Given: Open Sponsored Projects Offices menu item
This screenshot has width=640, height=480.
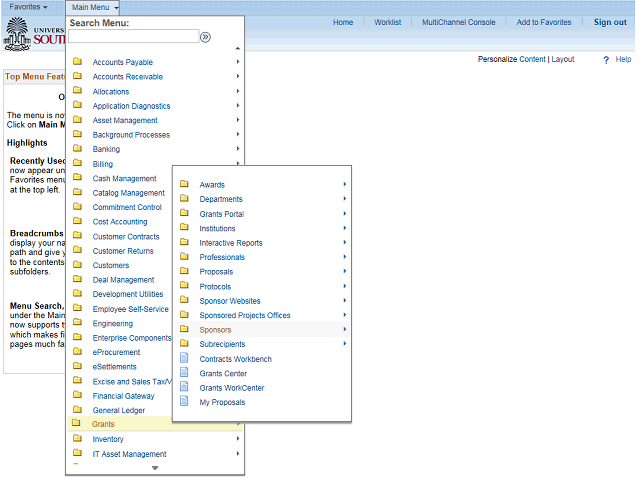Looking at the screenshot, I should 245,315.
